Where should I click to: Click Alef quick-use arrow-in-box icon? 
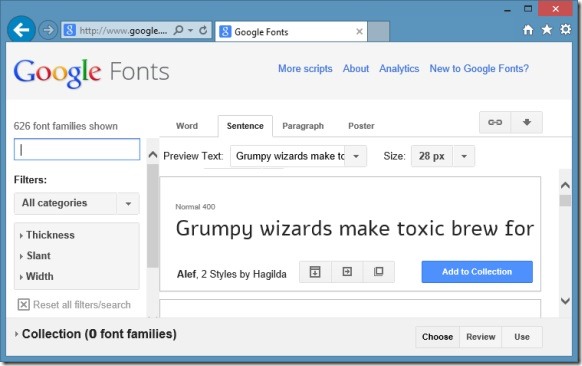click(x=347, y=272)
